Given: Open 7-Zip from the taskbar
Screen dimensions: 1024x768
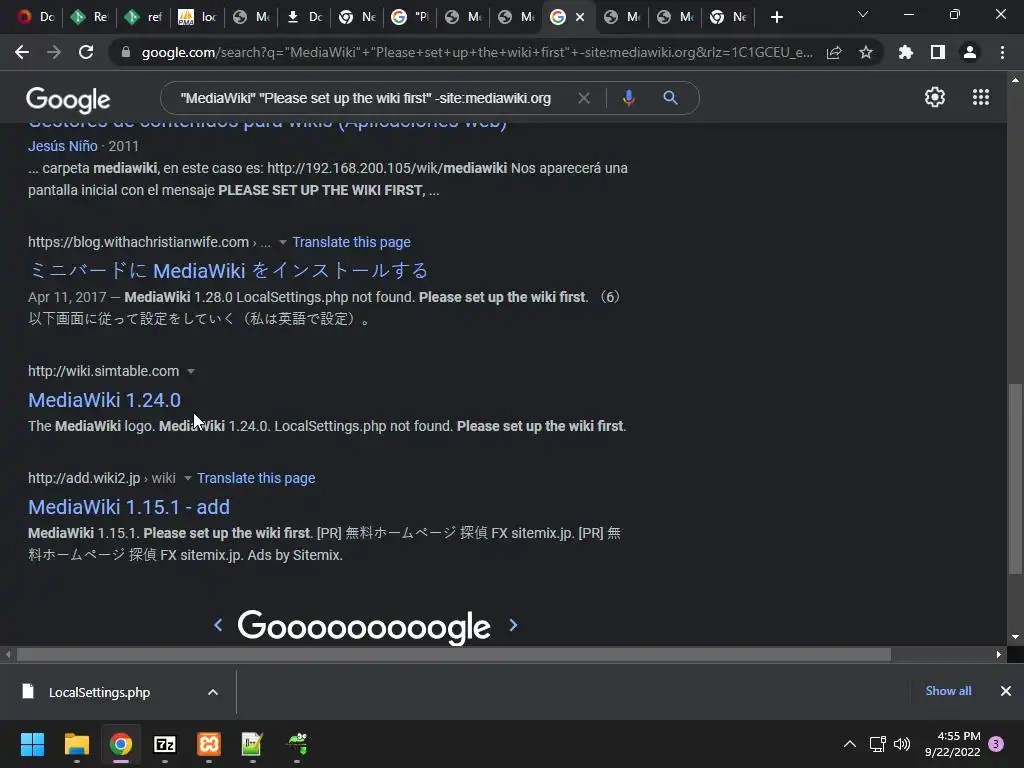Looking at the screenshot, I should click(x=165, y=744).
